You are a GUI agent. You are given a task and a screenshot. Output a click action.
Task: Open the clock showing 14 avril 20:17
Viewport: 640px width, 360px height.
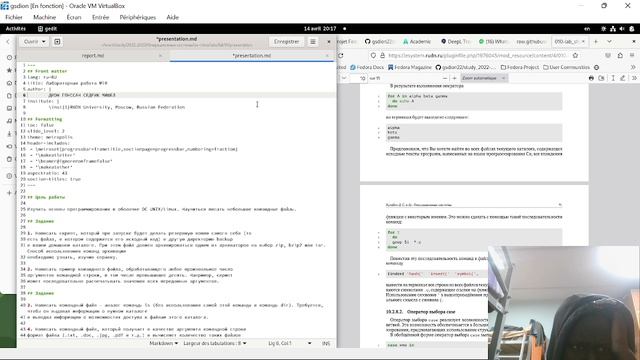320,29
